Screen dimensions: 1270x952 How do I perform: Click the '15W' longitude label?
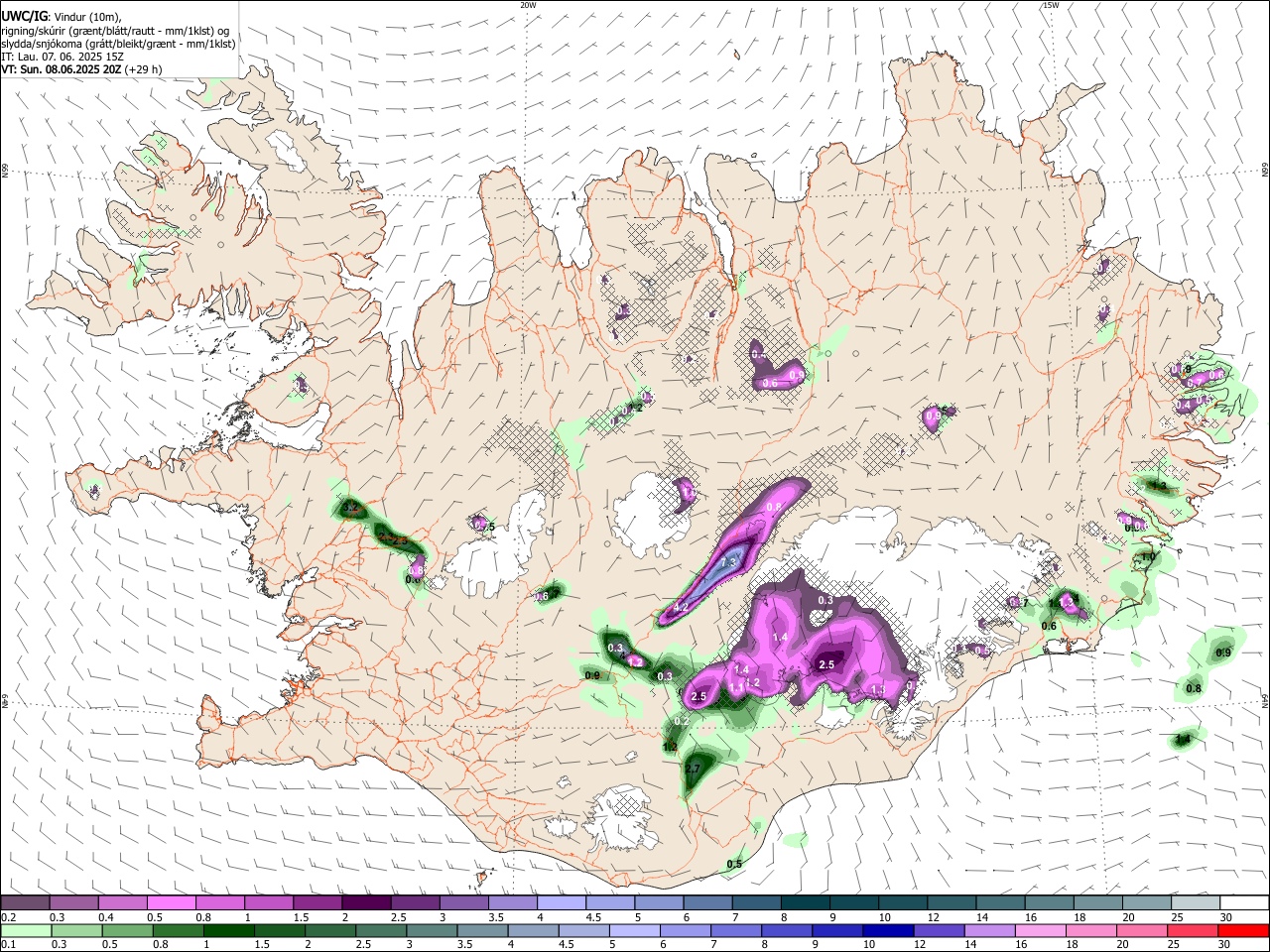(x=1051, y=5)
